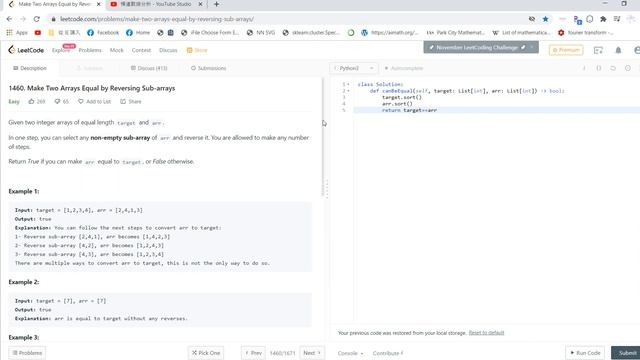640x360 pixels.
Task: Open the Mock nav item
Action: click(x=116, y=50)
